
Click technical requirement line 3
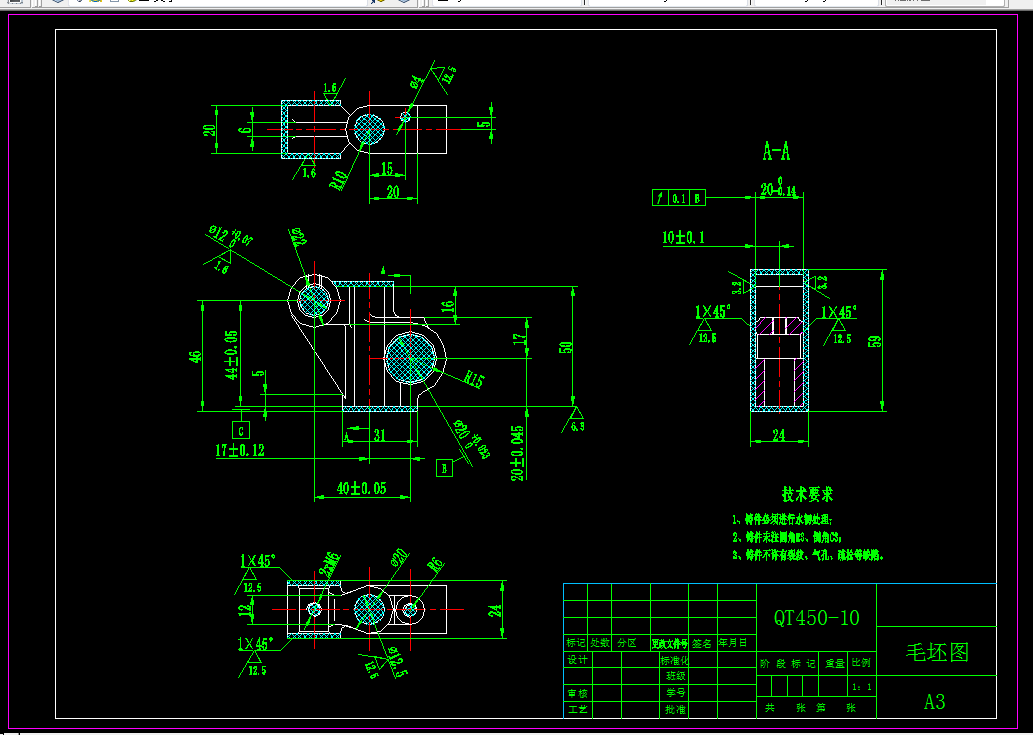(x=808, y=555)
